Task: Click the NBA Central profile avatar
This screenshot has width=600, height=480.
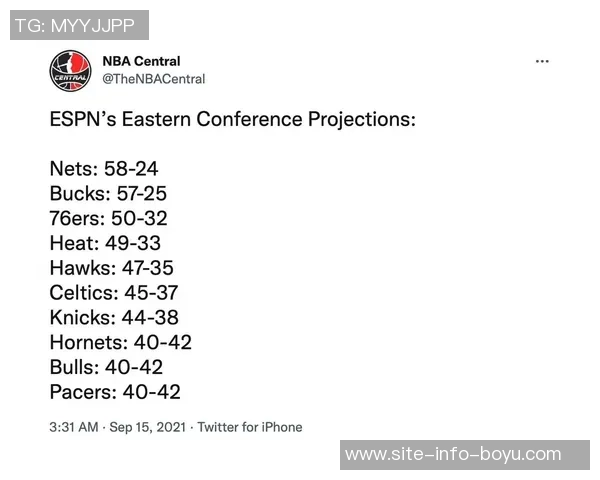Action: [70, 70]
